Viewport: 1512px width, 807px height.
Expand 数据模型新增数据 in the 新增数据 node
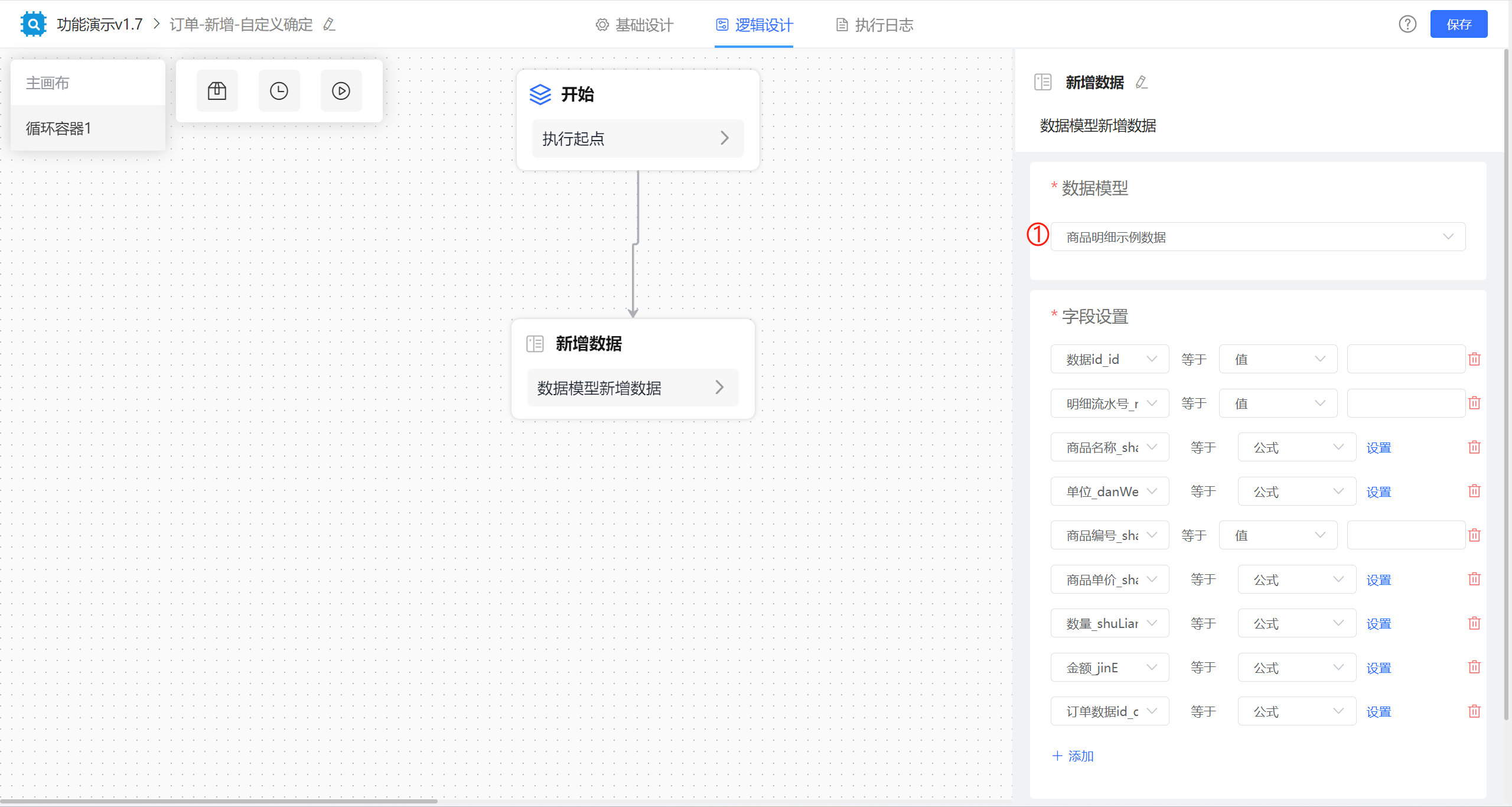[633, 388]
